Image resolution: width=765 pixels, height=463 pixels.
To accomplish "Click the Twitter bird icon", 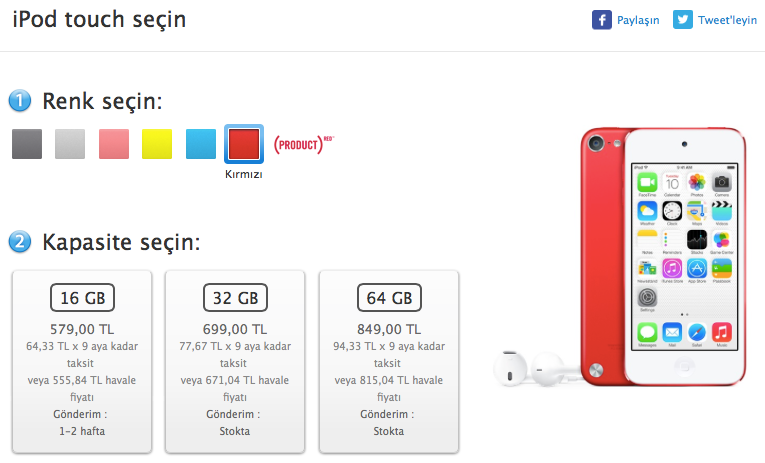I will pyautogui.click(x=683, y=19).
